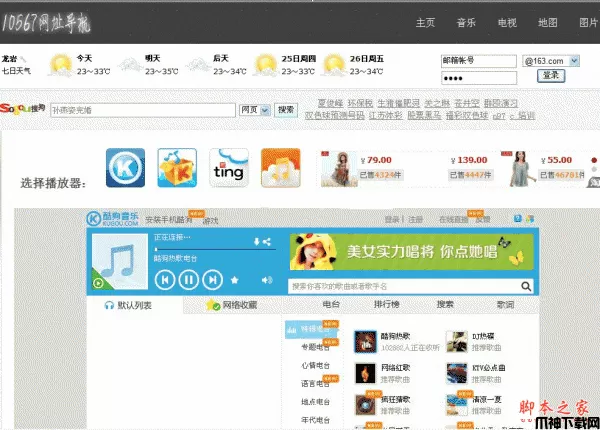Click the ¥79.00 dress product ad
Viewport: 600px width, 430px height.
(360, 168)
